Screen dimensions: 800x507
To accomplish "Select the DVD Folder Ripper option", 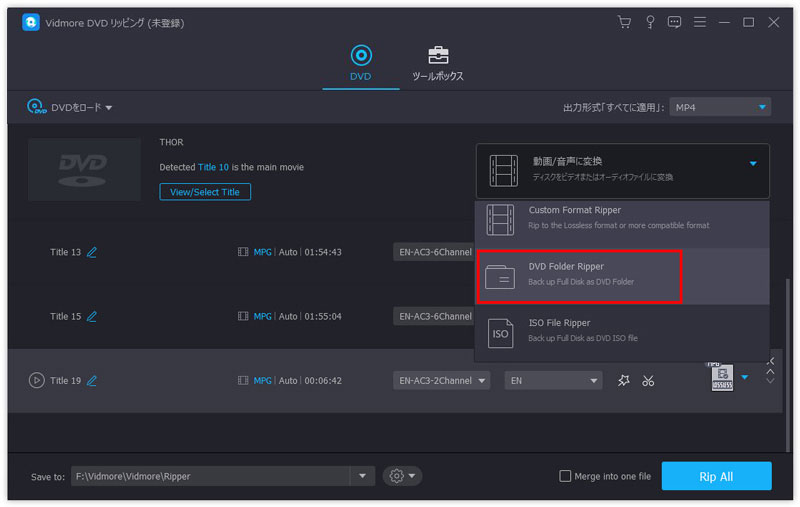I will coord(578,274).
